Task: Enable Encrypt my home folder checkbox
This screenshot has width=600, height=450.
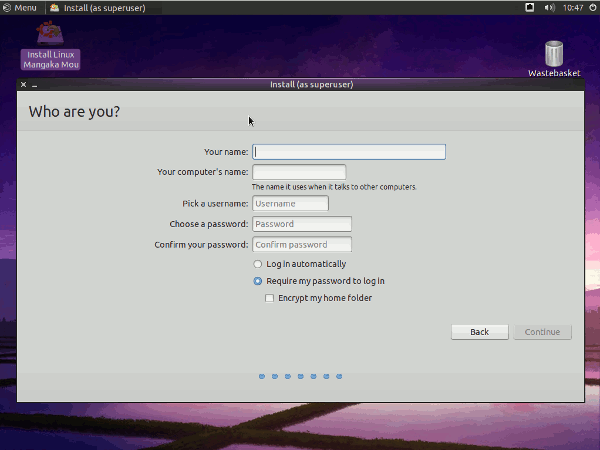Action: pos(269,298)
